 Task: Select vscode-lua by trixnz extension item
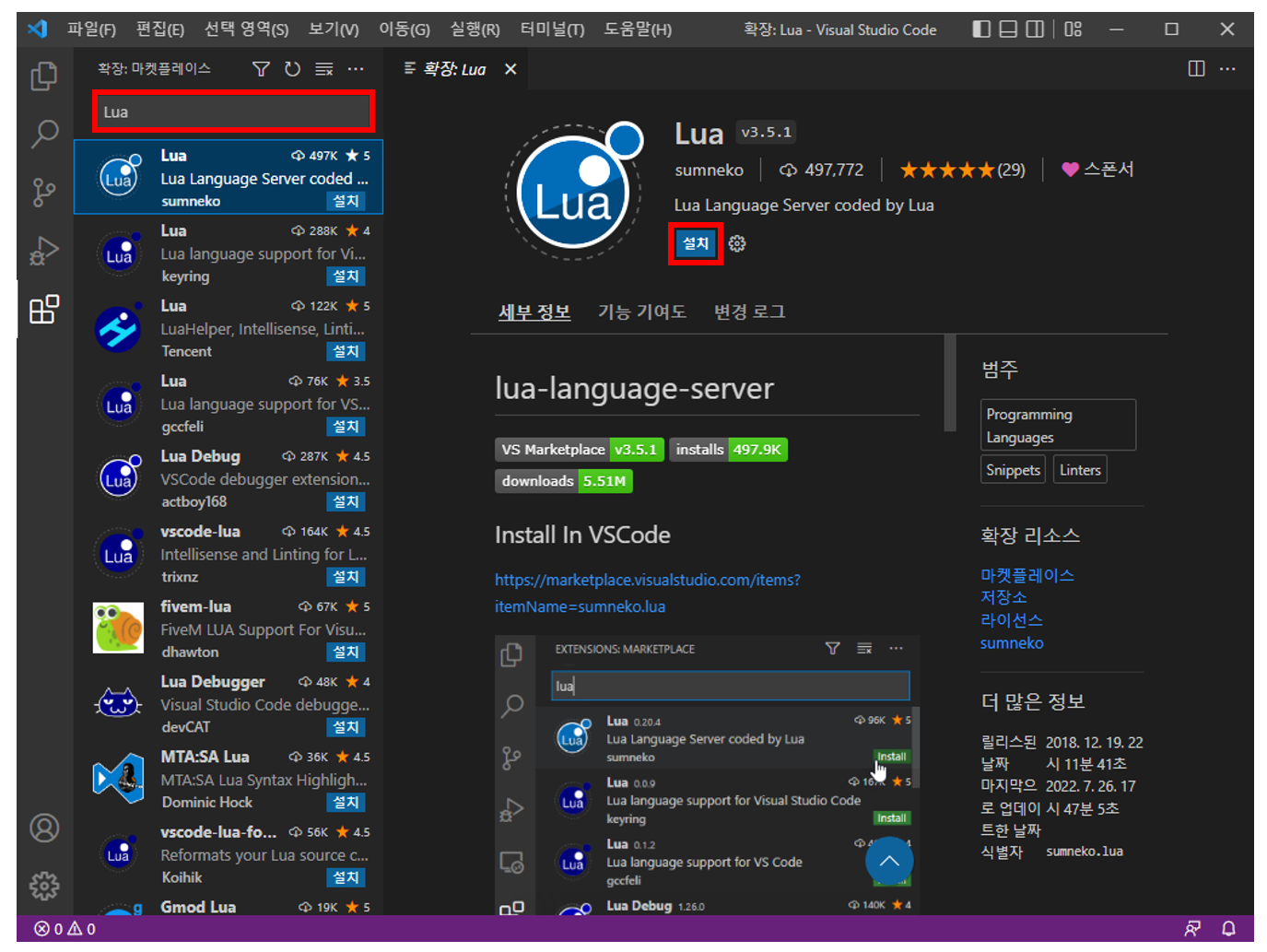pos(229,554)
